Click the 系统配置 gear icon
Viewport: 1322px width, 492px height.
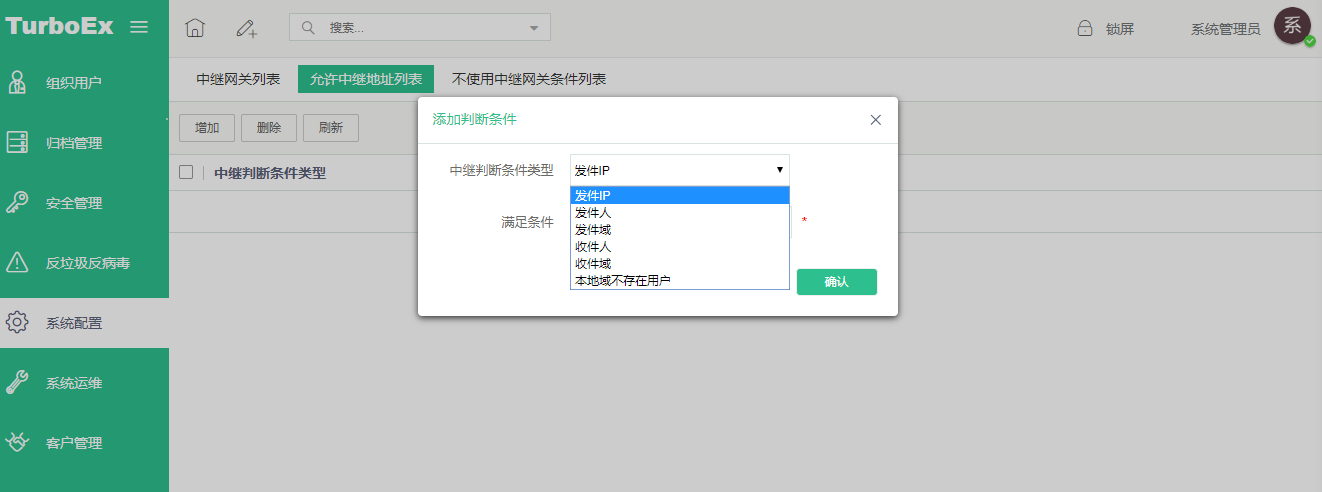pyautogui.click(x=17, y=322)
